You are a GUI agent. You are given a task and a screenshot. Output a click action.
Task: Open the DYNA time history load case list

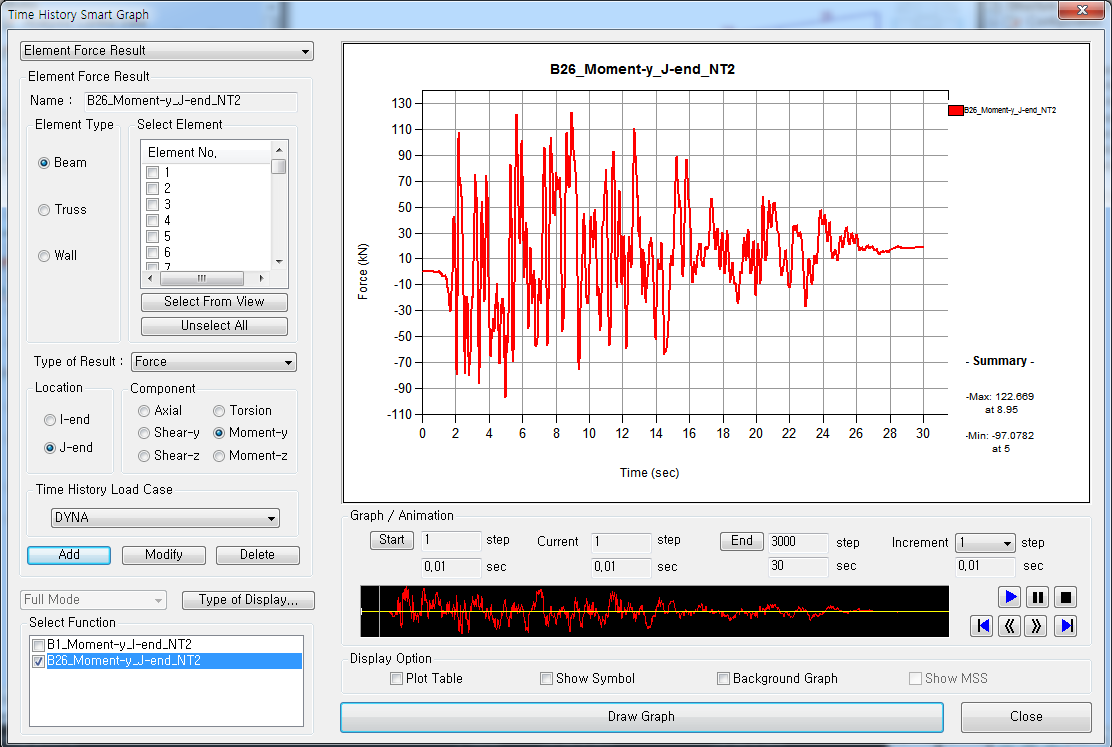(165, 518)
